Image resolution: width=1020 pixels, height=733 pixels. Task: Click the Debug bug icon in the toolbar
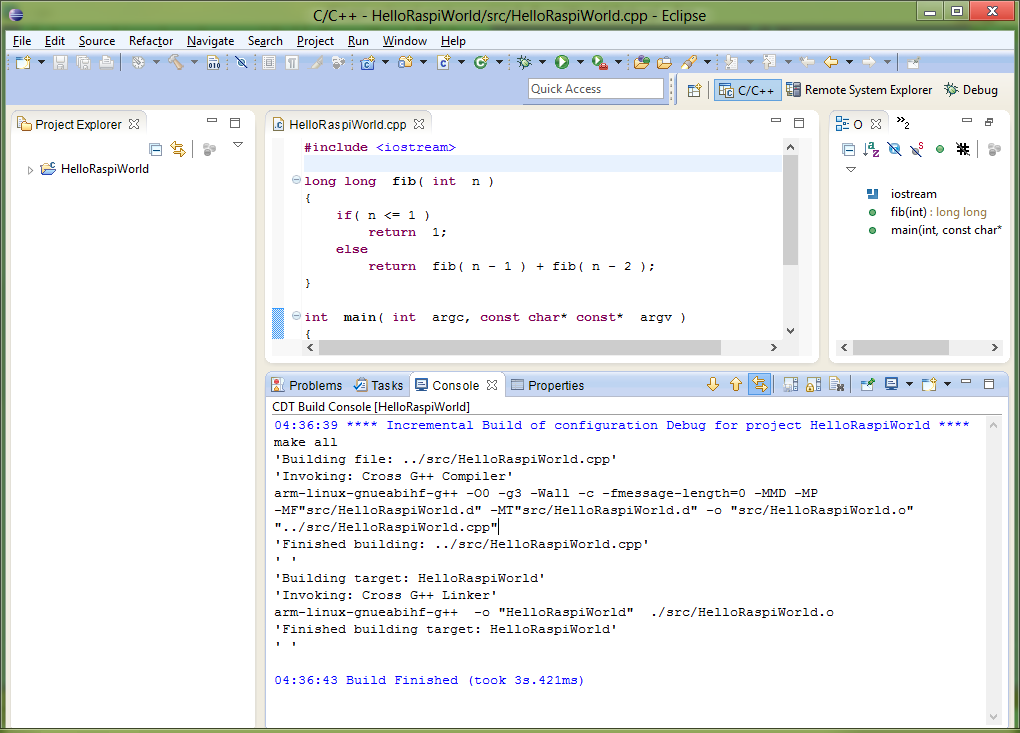tap(524, 62)
